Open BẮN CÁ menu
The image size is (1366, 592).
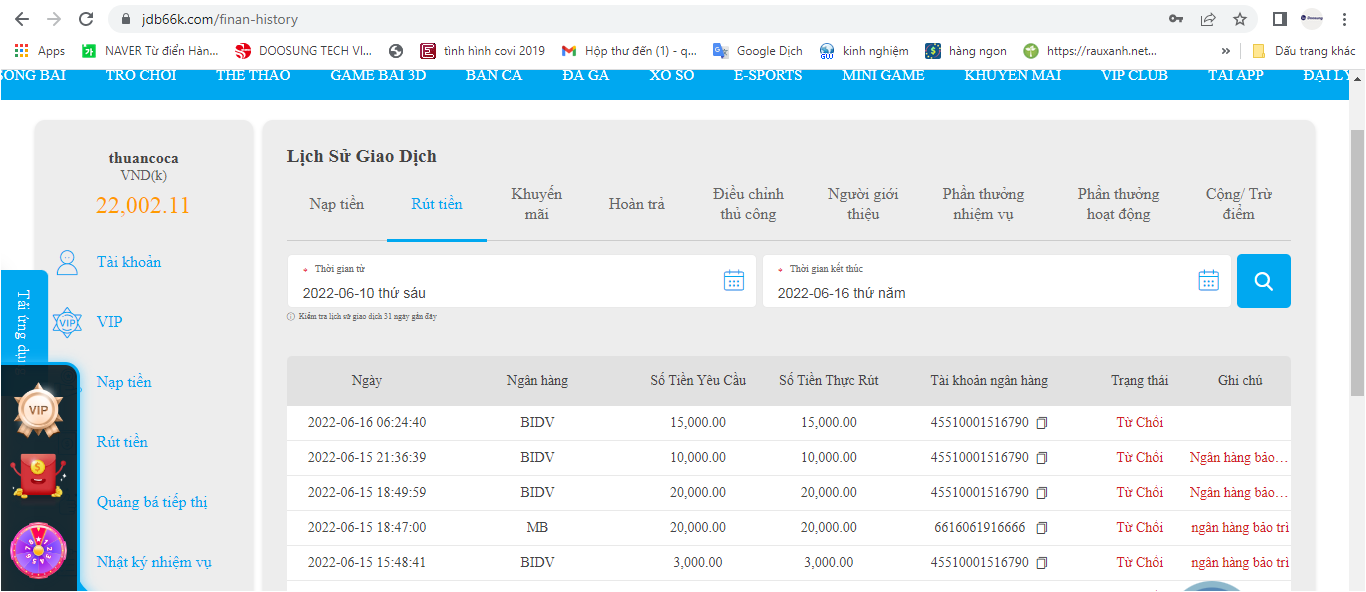pos(494,75)
